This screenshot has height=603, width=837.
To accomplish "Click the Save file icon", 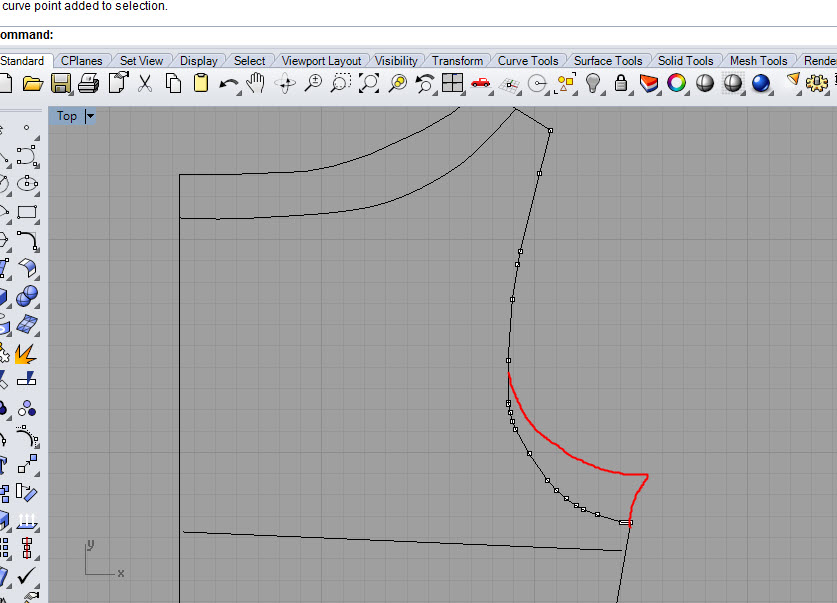I will [61, 84].
